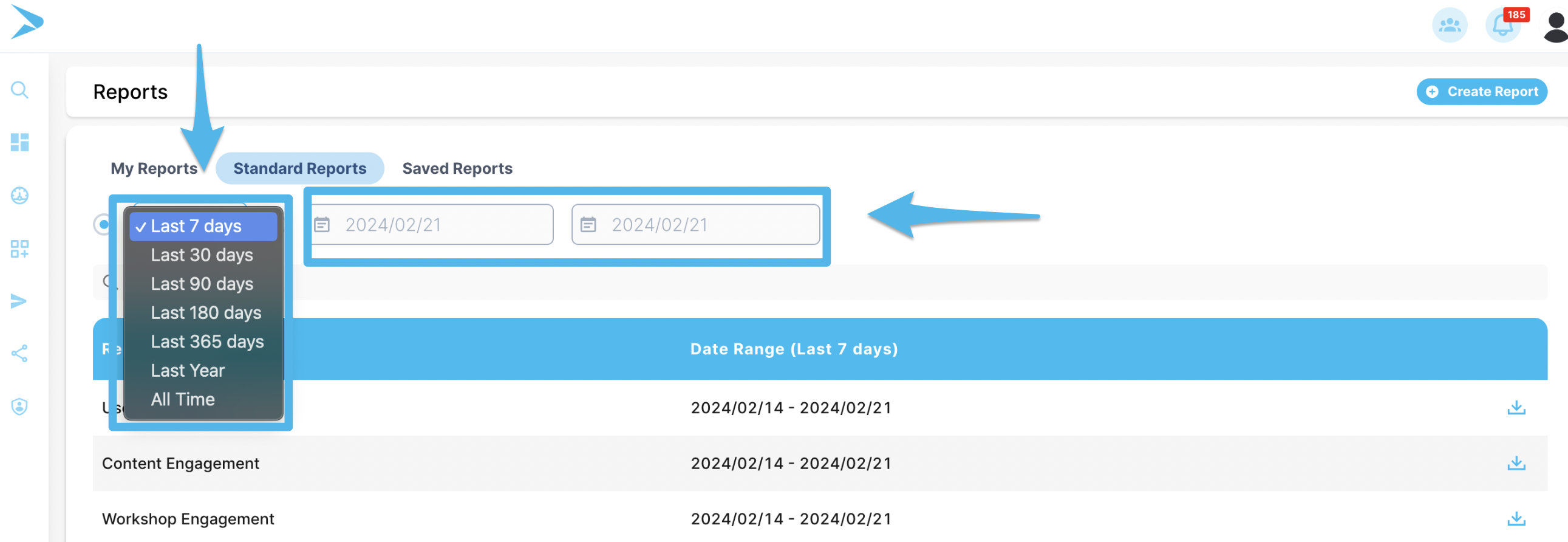This screenshot has height=542, width=1568.
Task: Download the Workshop Engagement report
Action: point(1516,519)
